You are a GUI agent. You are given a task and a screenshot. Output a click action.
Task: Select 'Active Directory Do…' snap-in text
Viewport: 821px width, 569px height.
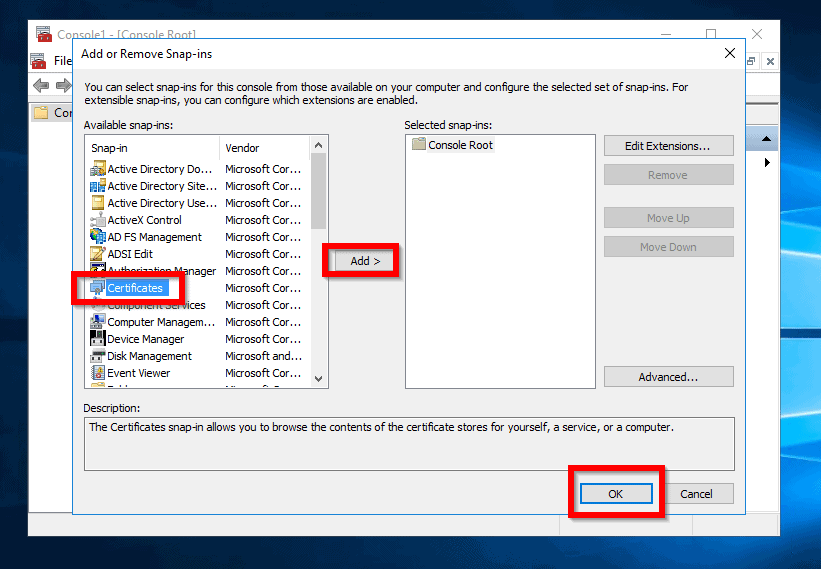tap(160, 169)
